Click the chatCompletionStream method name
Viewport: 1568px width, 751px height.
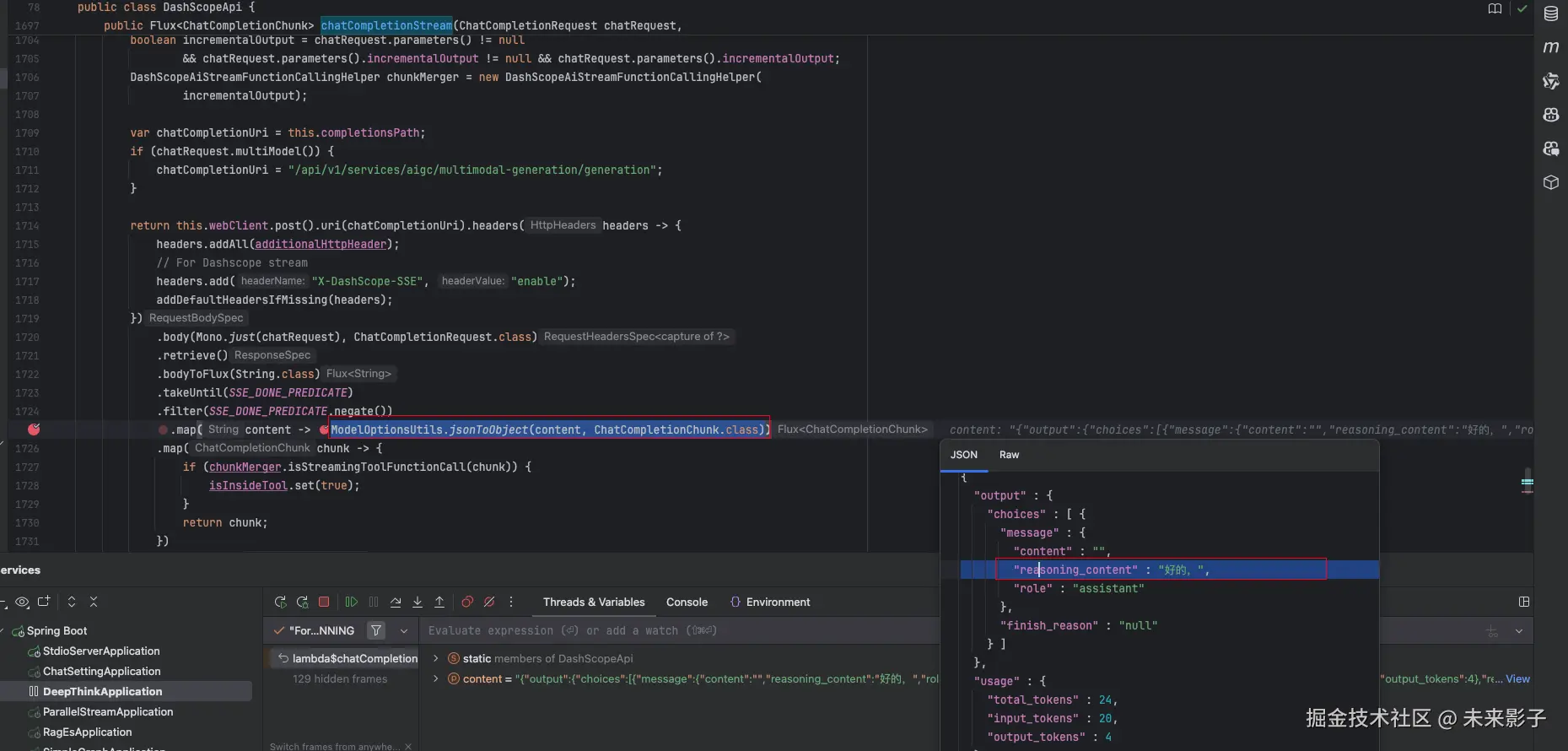click(x=386, y=25)
